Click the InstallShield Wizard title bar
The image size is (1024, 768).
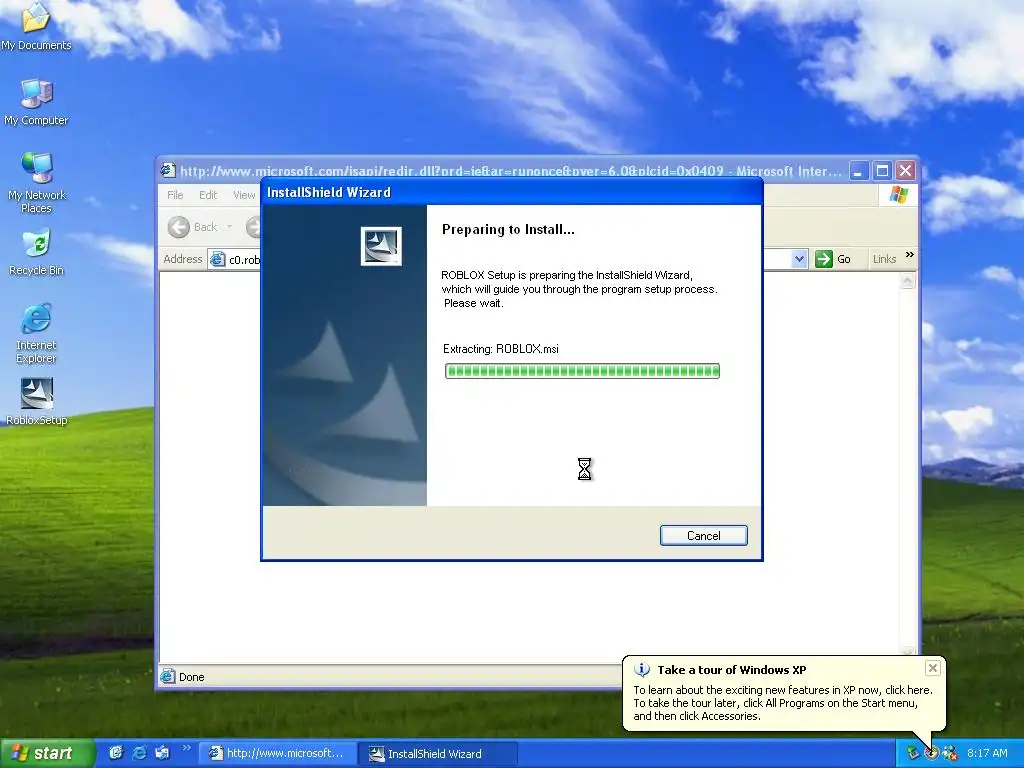(x=512, y=192)
